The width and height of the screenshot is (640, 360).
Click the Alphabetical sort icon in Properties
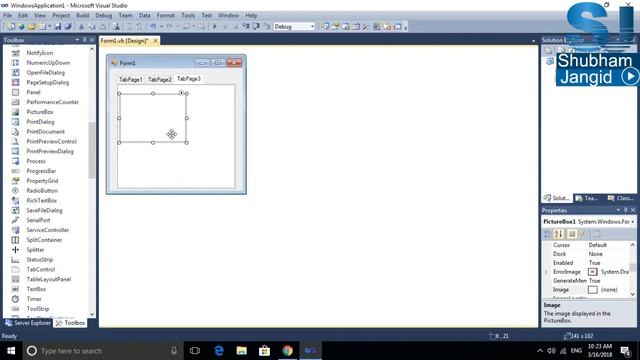click(x=559, y=234)
